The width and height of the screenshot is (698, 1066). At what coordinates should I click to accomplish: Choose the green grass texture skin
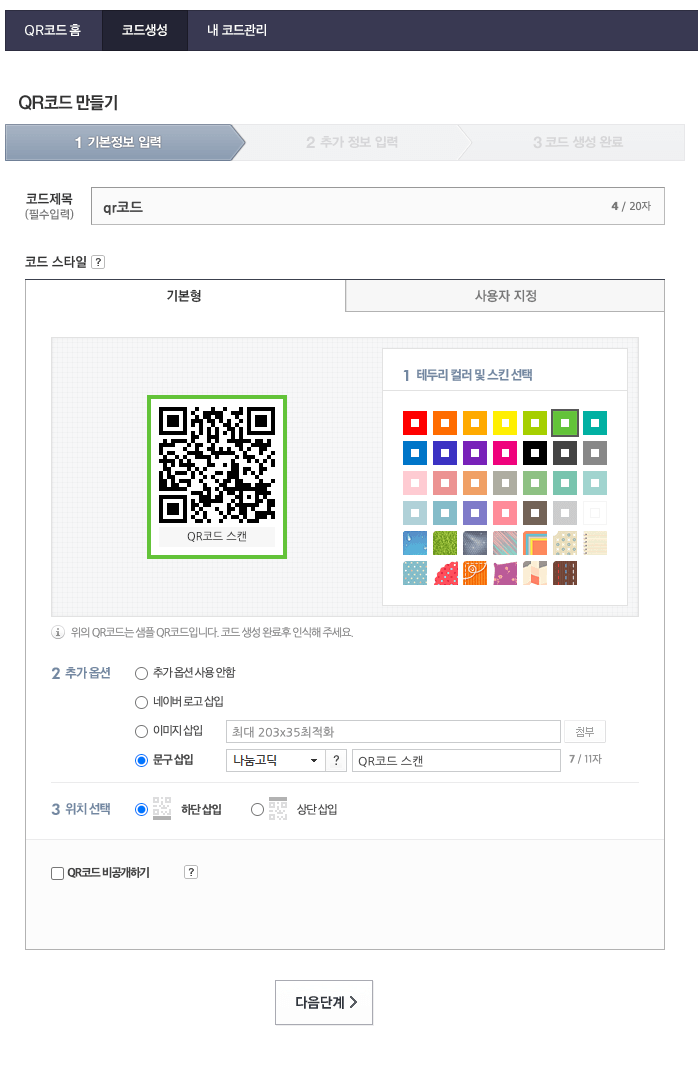point(444,543)
